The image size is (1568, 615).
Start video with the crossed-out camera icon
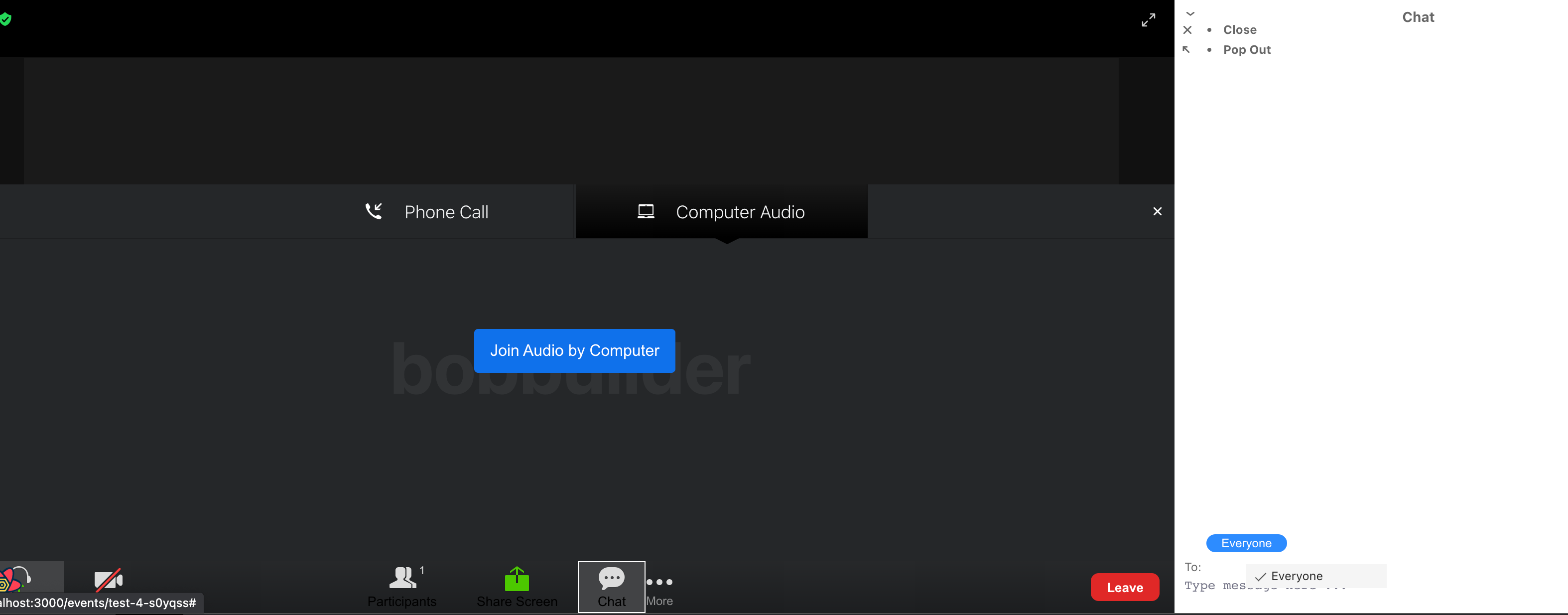click(109, 580)
